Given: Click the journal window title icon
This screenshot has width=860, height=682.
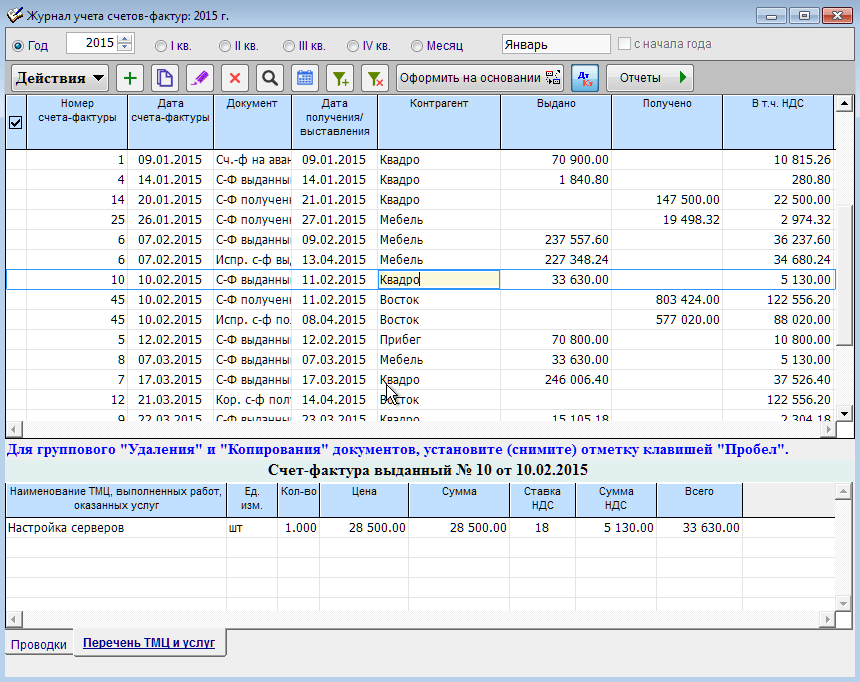Looking at the screenshot, I should pos(15,15).
